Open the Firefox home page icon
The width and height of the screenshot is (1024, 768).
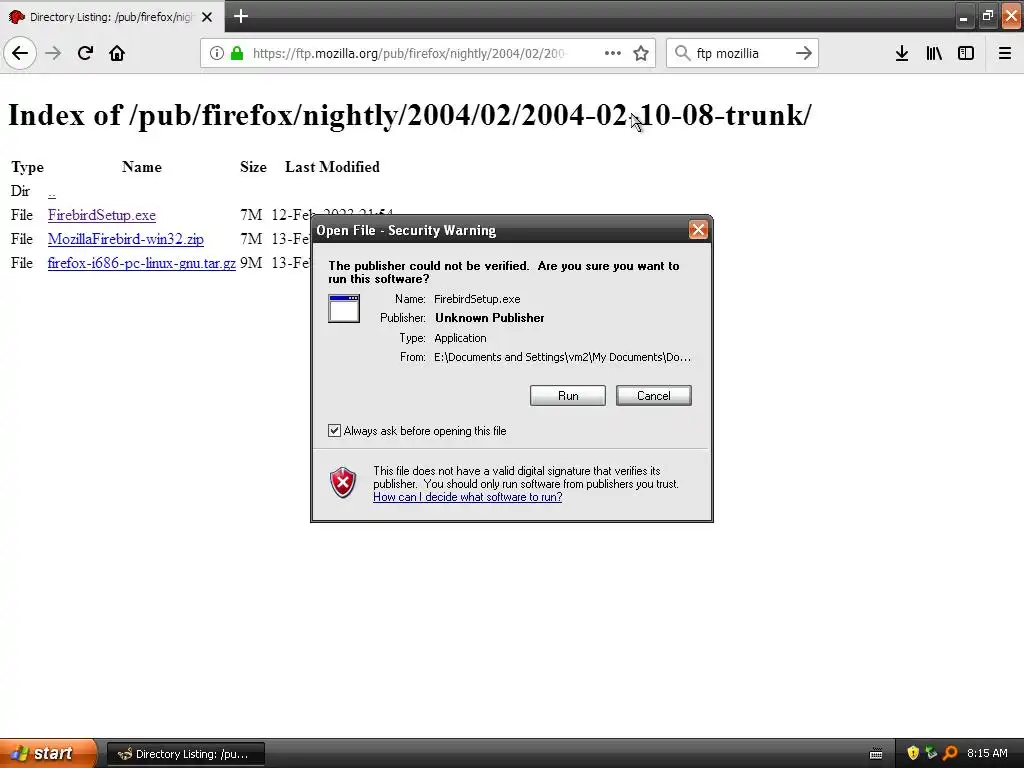pos(117,53)
